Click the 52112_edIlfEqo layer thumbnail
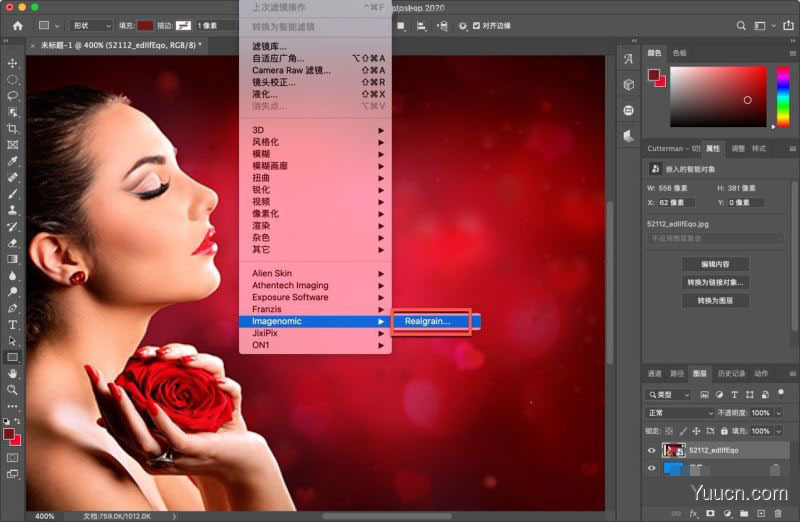Image resolution: width=800 pixels, height=522 pixels. [673, 451]
